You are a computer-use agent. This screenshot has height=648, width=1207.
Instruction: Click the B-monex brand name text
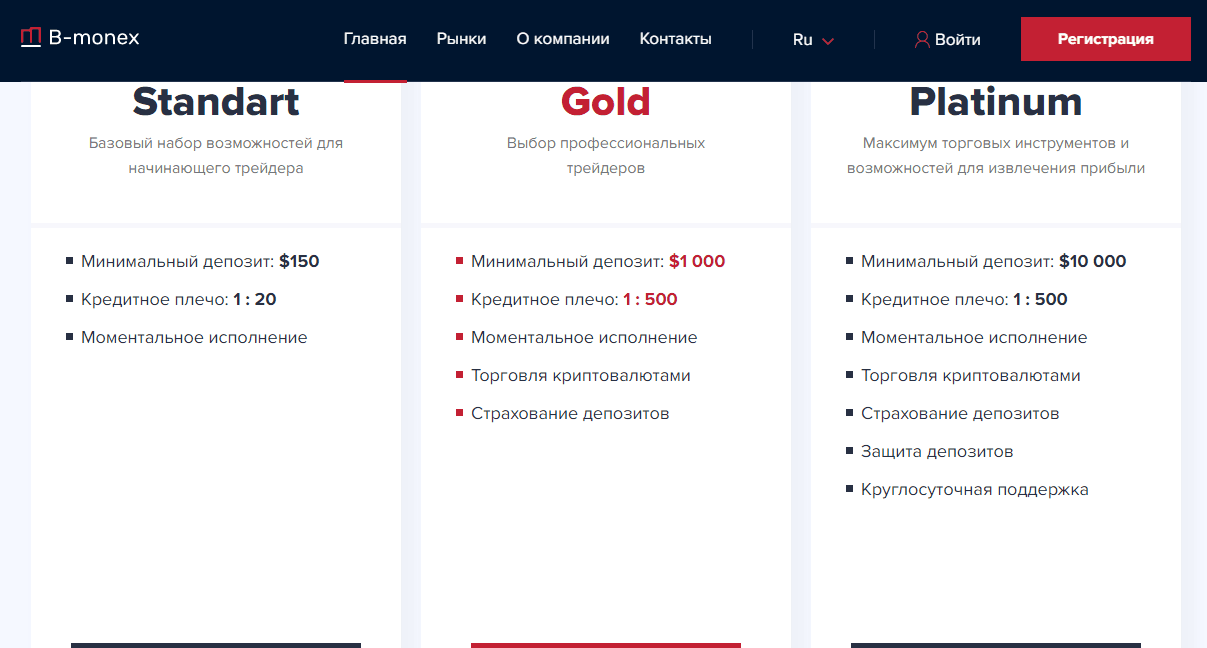pyautogui.click(x=94, y=38)
